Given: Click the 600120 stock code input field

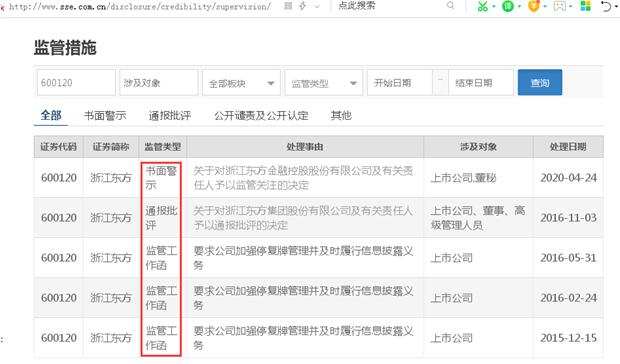Looking at the screenshot, I should click(76, 83).
